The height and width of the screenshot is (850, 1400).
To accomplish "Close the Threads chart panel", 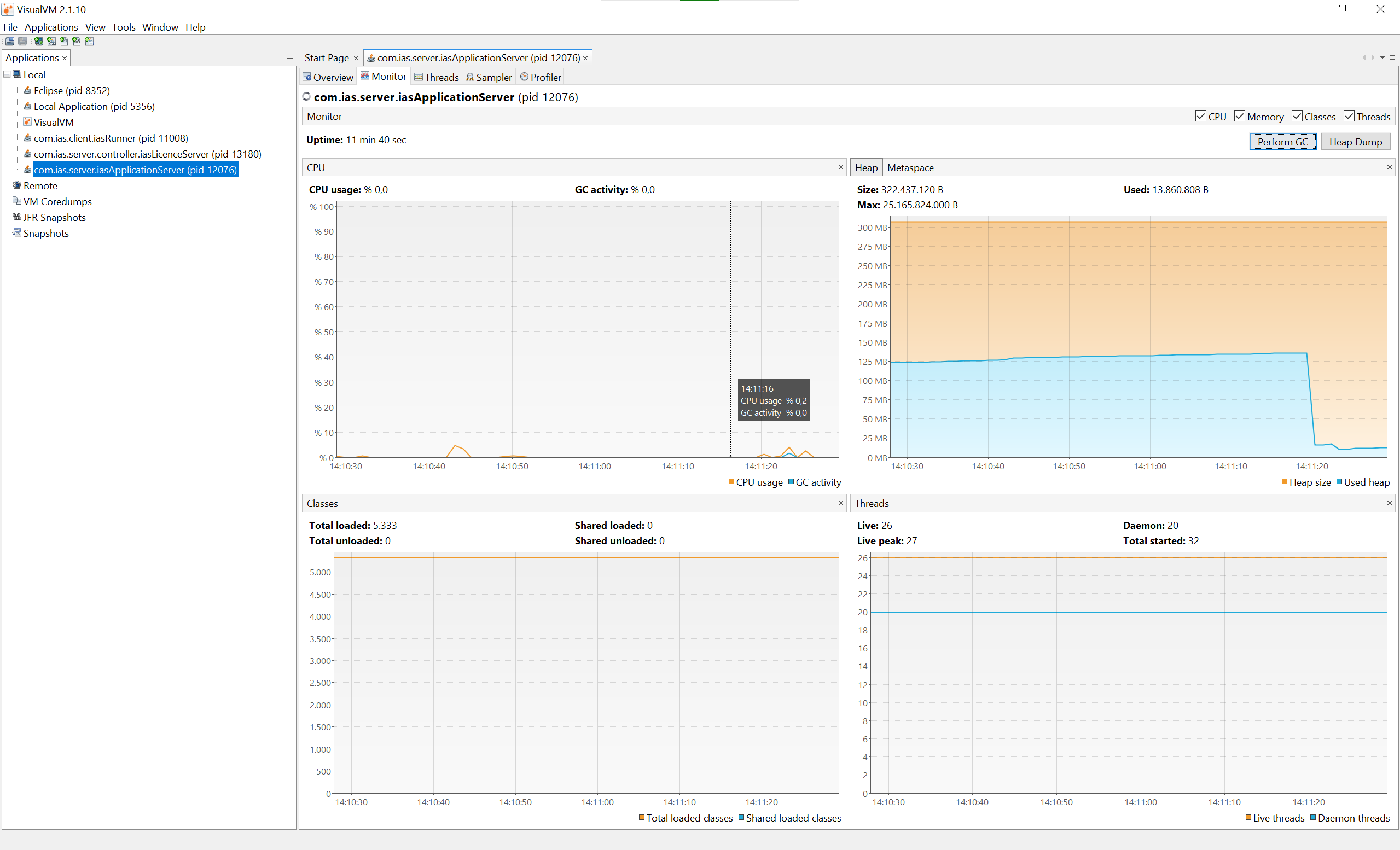I will tap(1389, 503).
